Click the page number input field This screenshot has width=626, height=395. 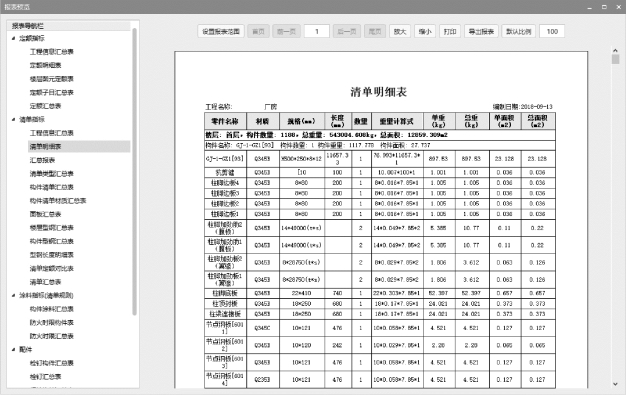(317, 32)
